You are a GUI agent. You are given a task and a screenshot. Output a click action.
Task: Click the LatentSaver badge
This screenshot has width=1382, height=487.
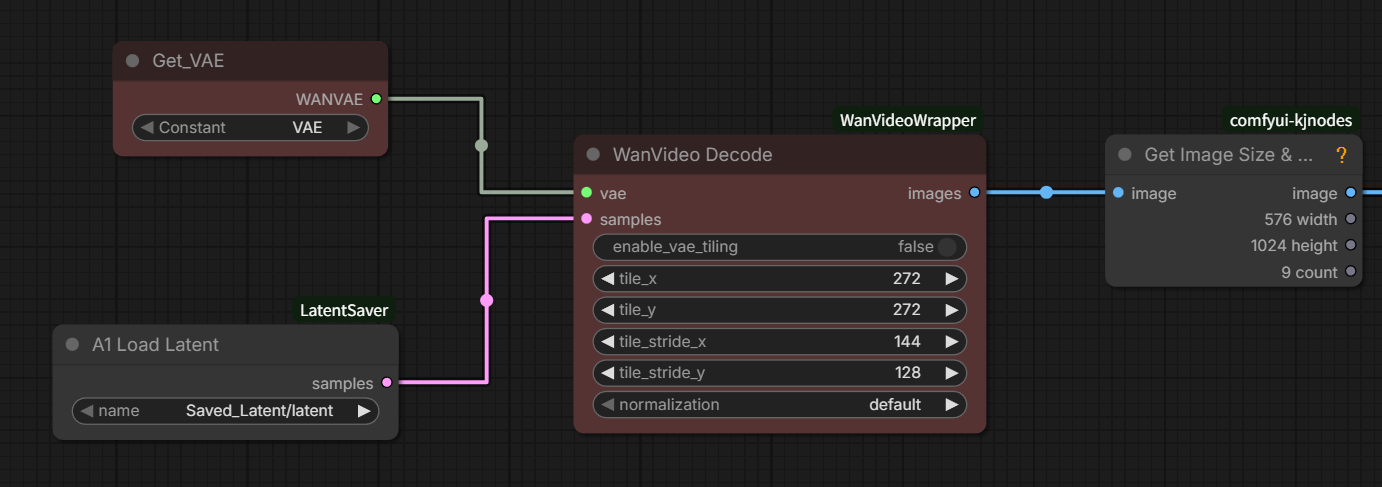(344, 311)
